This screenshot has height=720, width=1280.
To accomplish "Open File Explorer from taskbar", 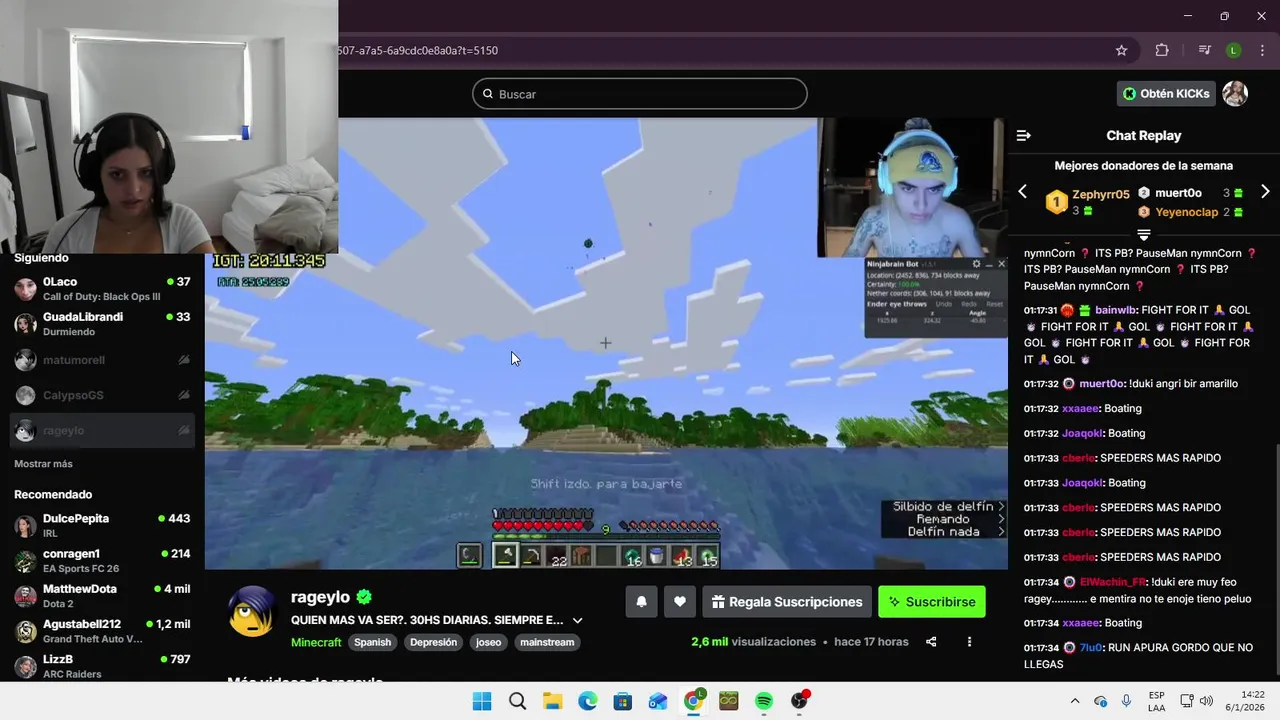I will click(x=552, y=701).
